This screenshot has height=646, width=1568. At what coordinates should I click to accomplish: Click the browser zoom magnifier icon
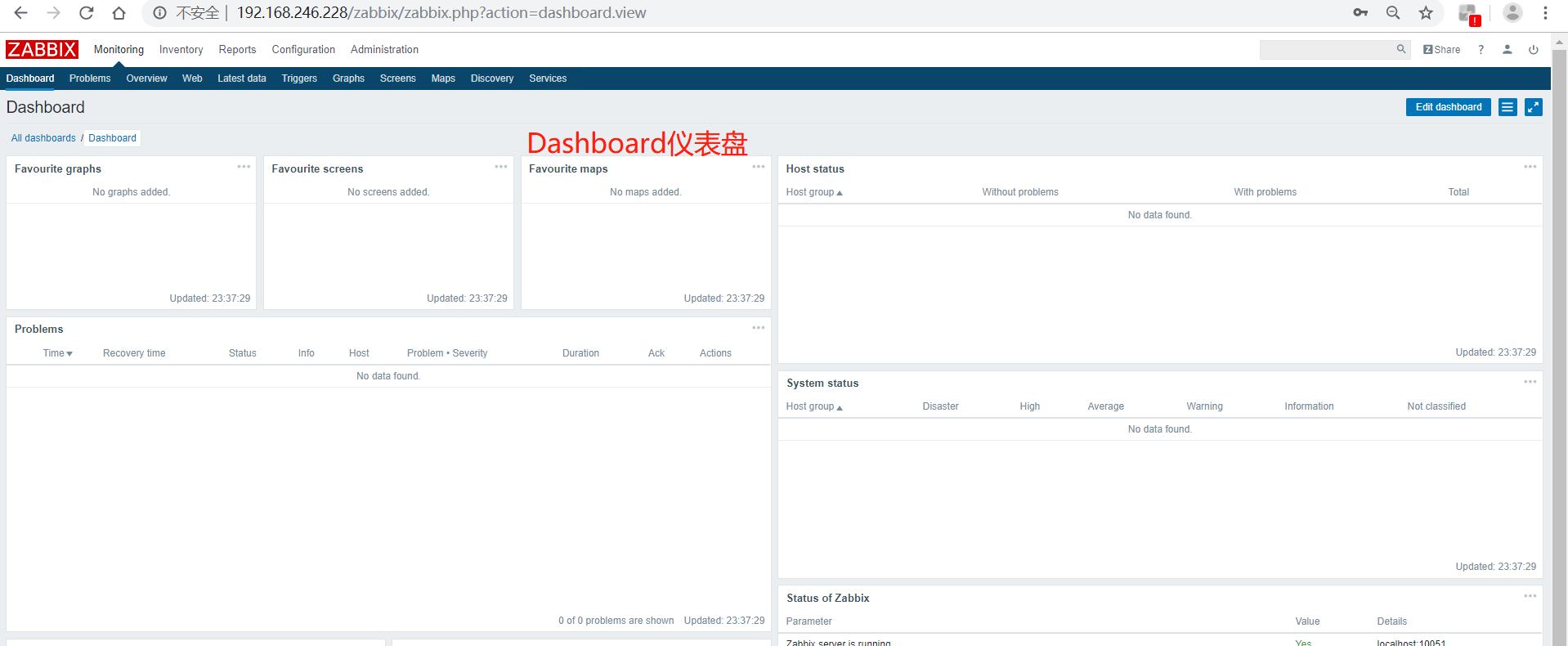pos(1393,12)
